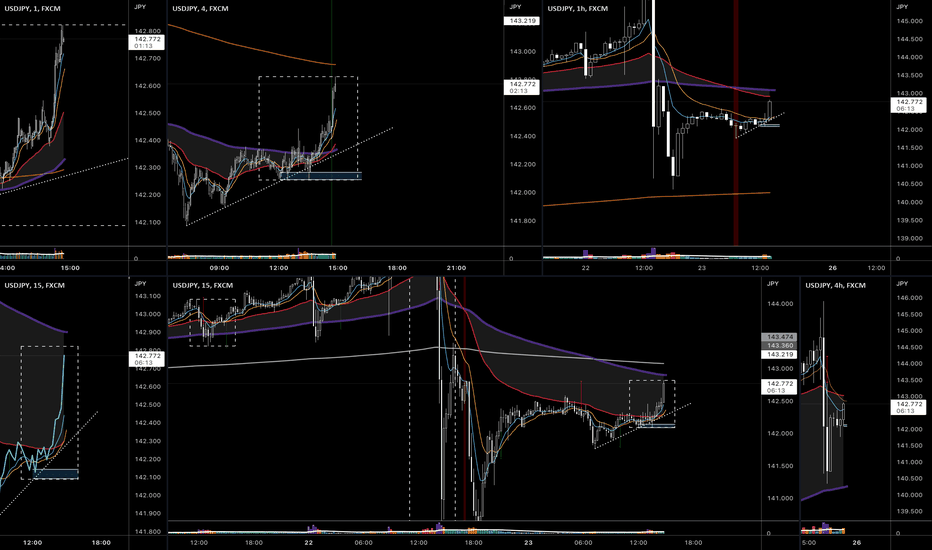Click 09:00 on the 4-minute chart time axis
The image size is (932, 550).
click(219, 268)
